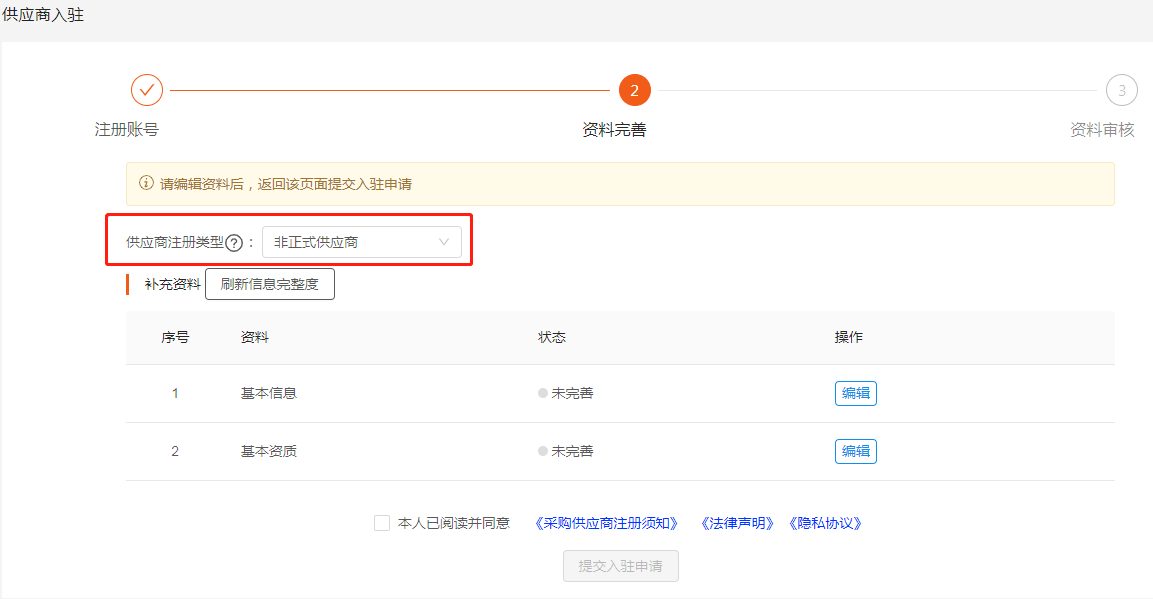The height and width of the screenshot is (599, 1153).
Task: Open 《法律声明》 link
Action: [x=737, y=523]
